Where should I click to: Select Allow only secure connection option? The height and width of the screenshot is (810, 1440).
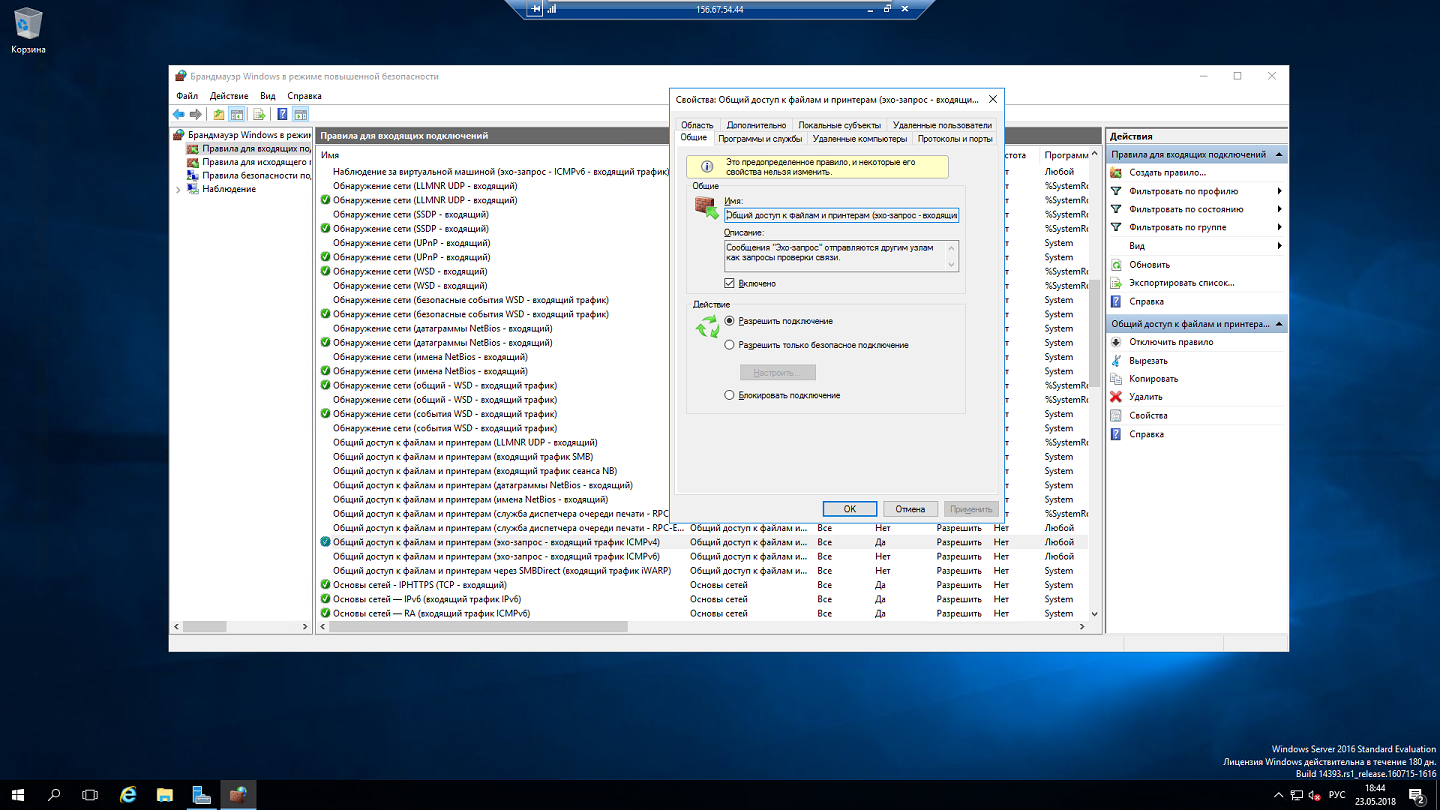coord(730,345)
